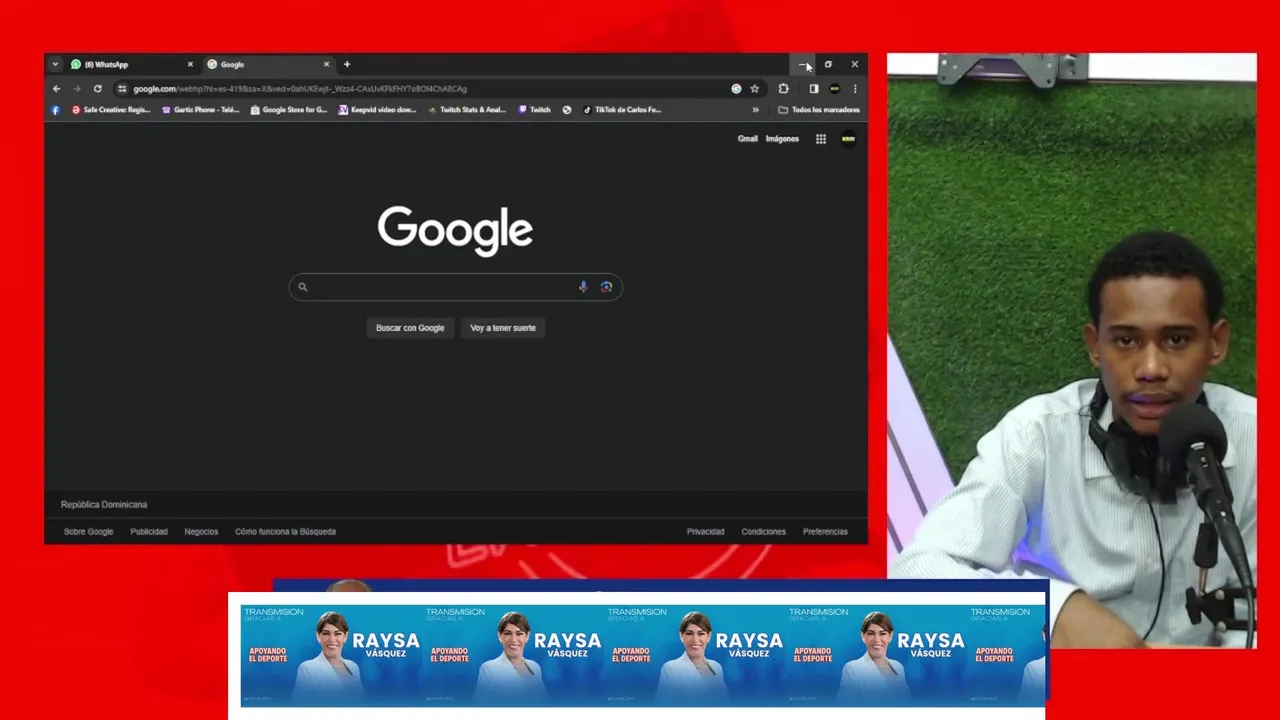Minimize the Chrome window
The image size is (1280, 720).
tap(802, 64)
